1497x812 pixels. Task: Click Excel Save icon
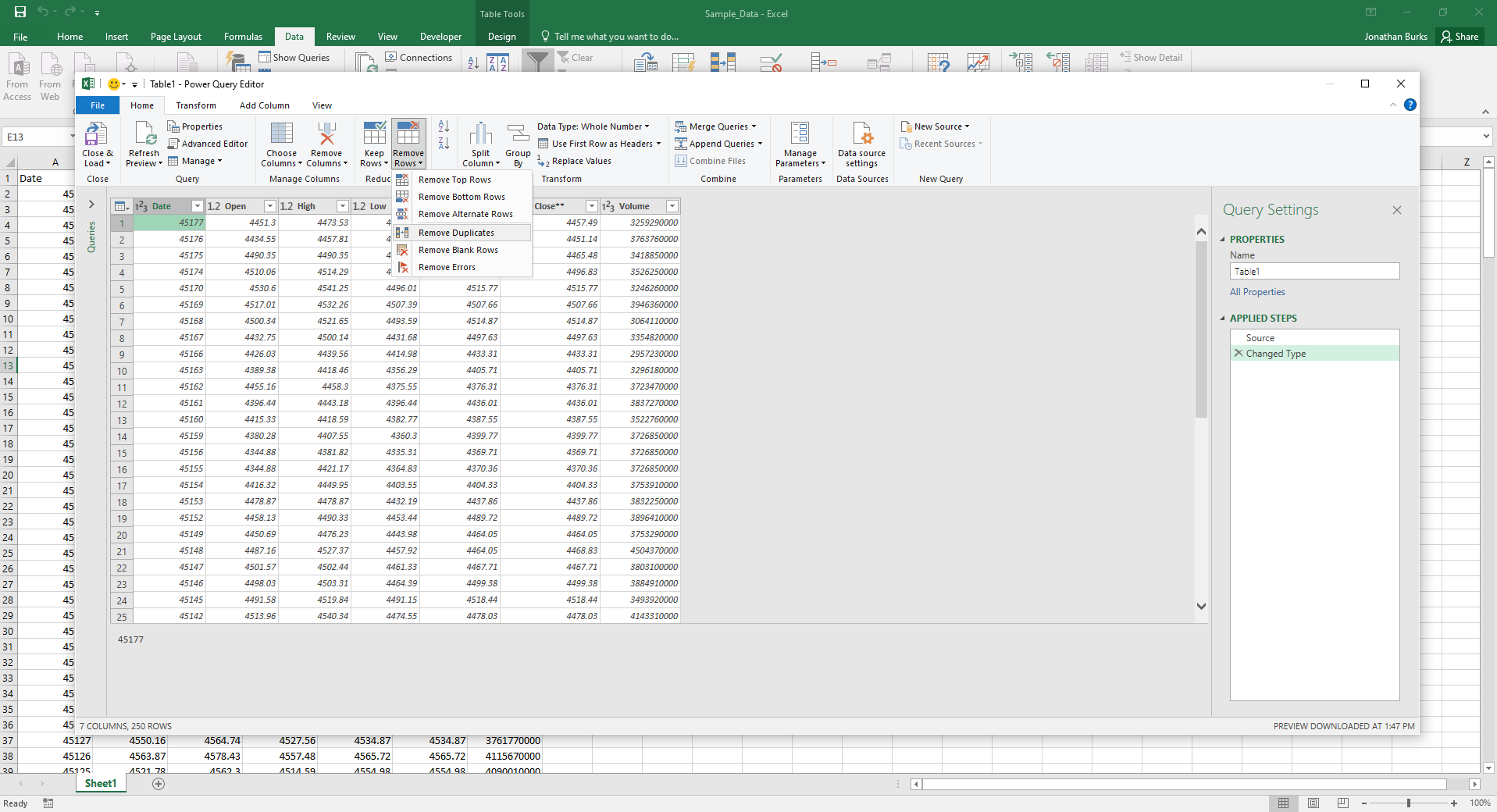tap(20, 12)
